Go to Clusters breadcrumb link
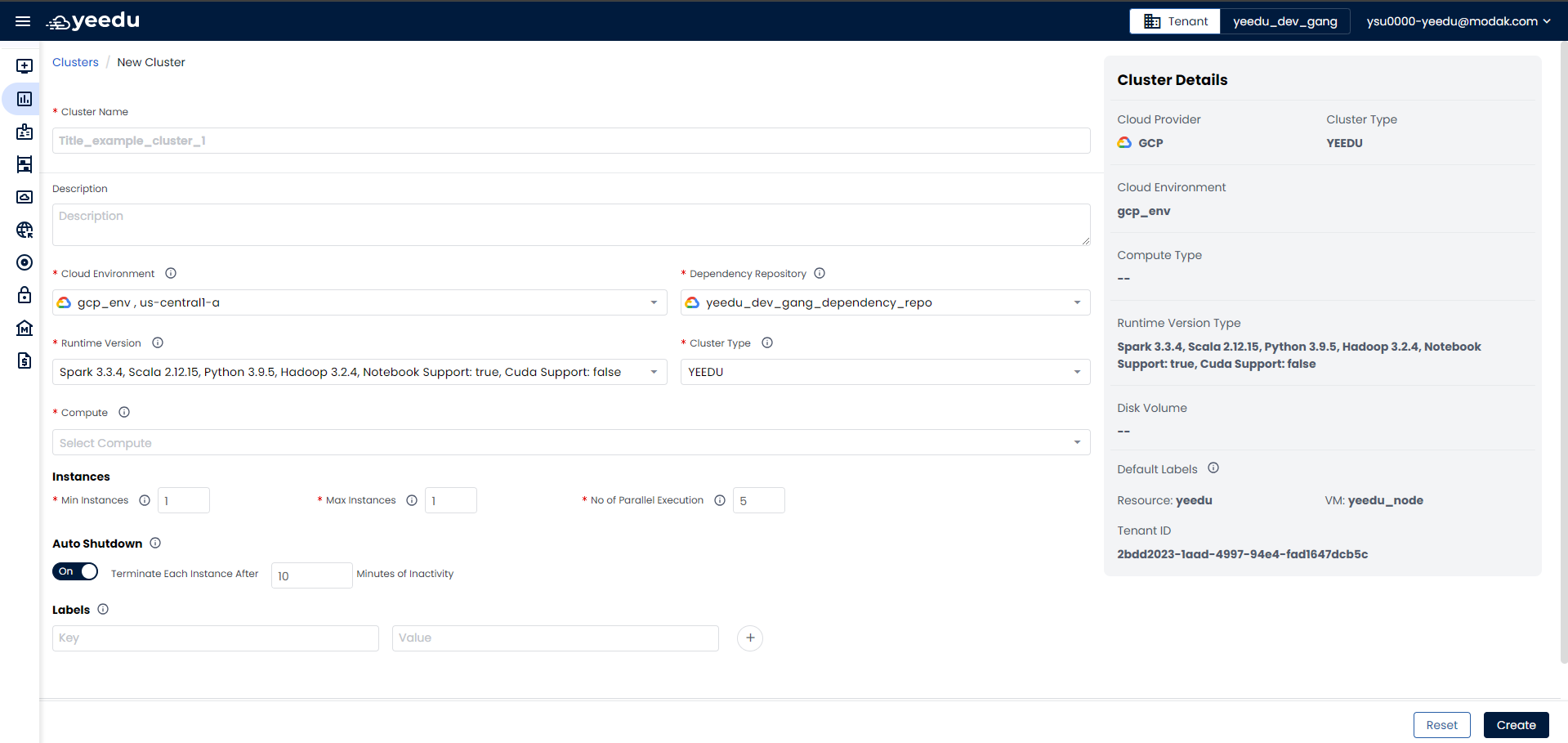 tap(75, 62)
